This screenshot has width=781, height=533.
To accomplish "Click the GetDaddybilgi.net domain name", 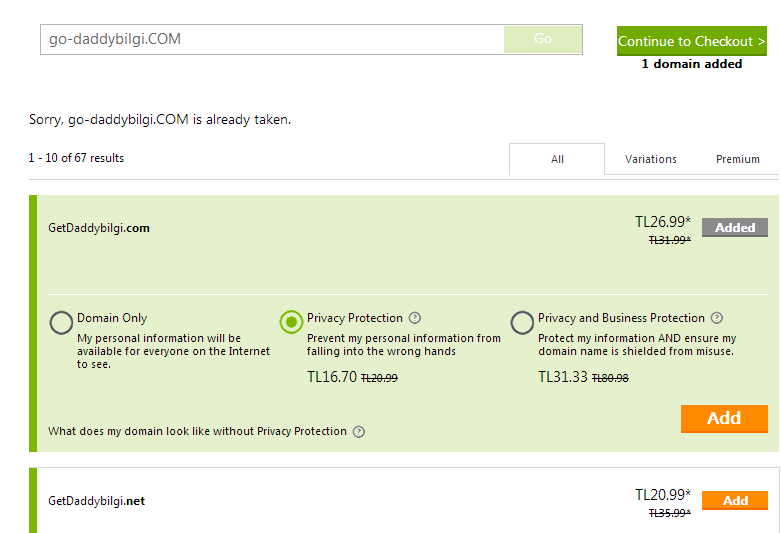I will pos(96,501).
